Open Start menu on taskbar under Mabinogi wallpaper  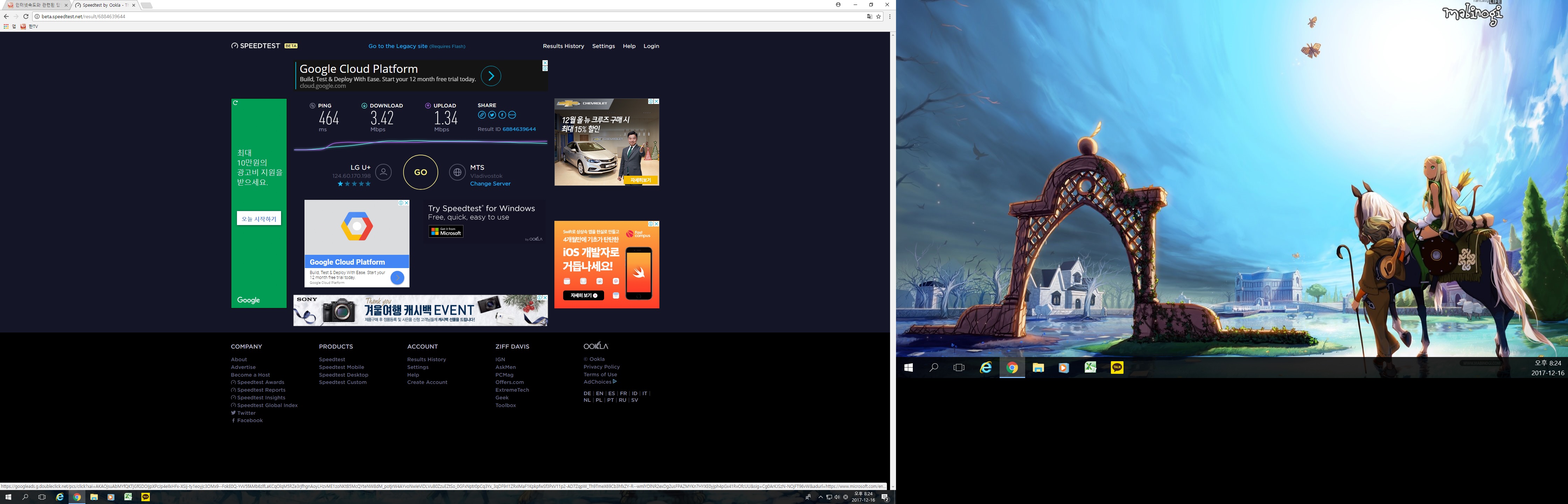coord(909,367)
